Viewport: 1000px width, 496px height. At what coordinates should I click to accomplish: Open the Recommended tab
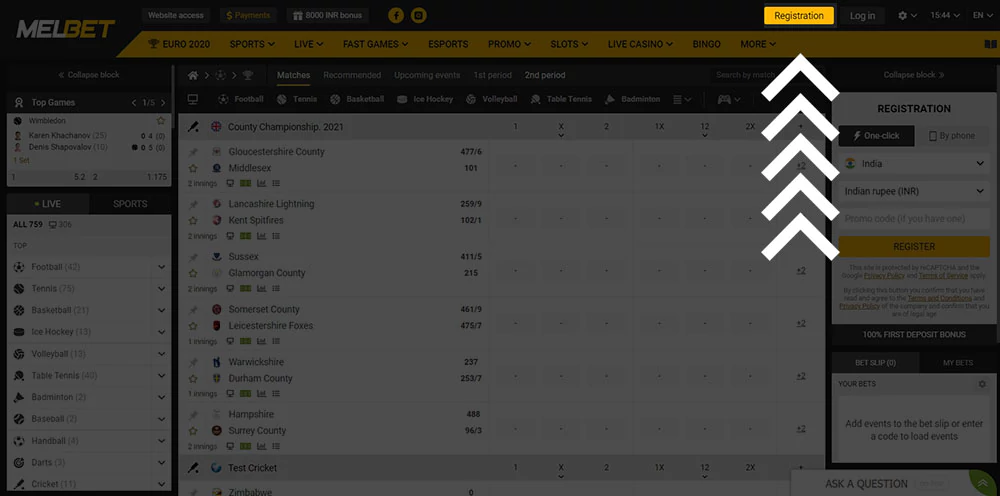pyautogui.click(x=352, y=75)
